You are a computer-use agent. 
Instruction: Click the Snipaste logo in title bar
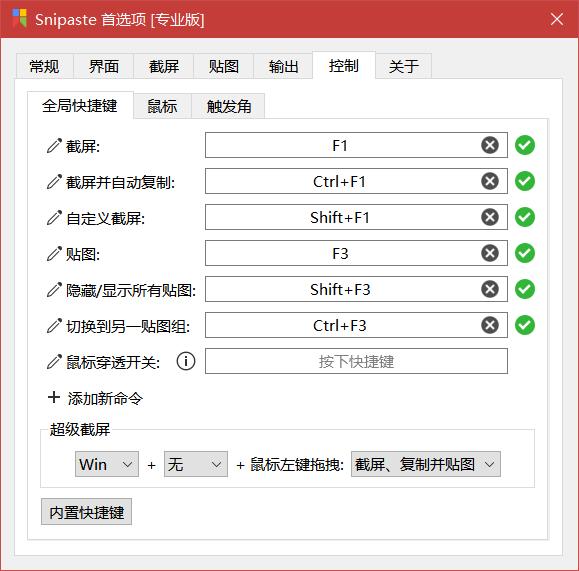(19, 18)
